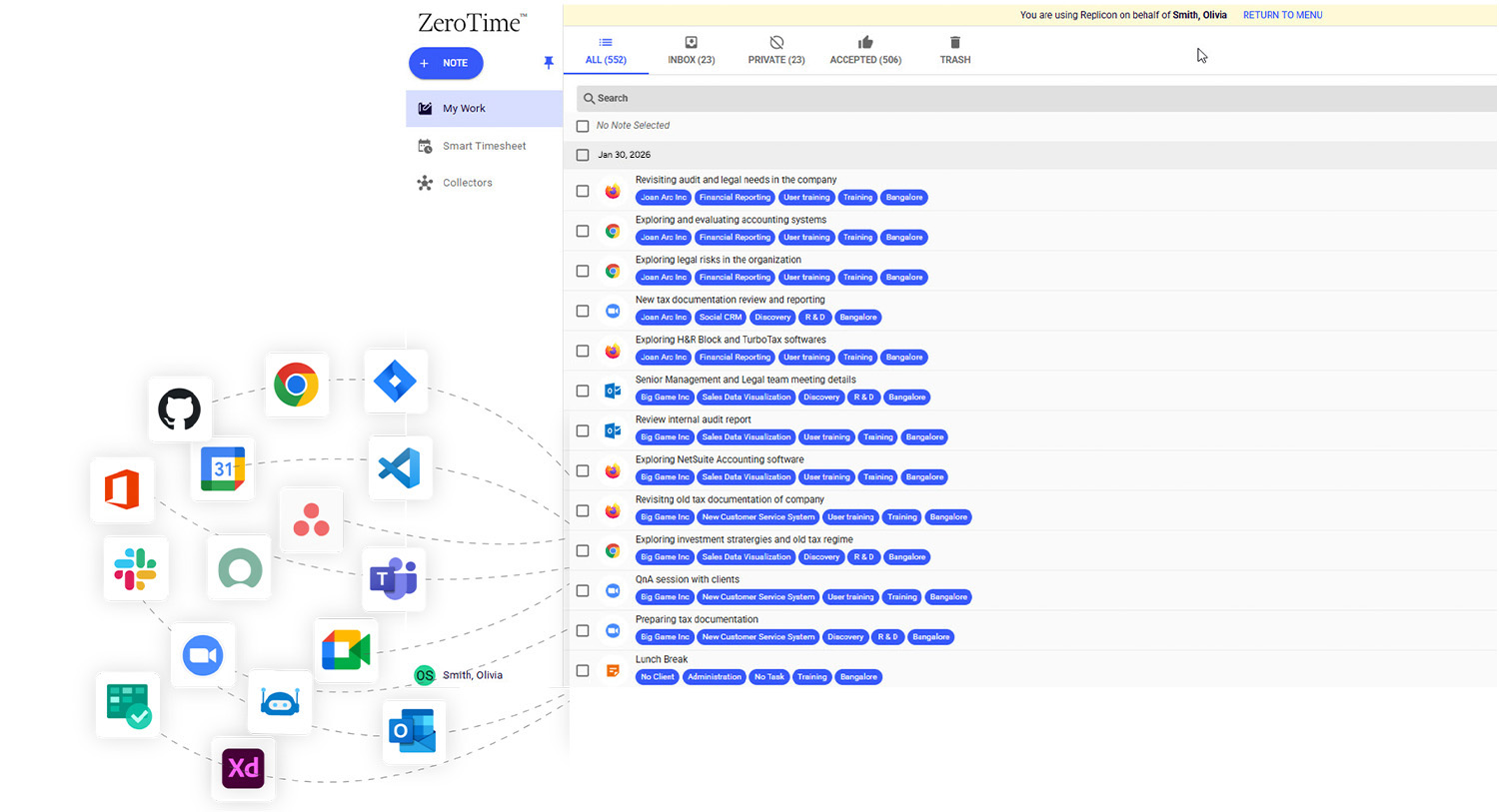The height and width of the screenshot is (812, 1499).
Task: Click New Customer Service System tag on QnA session
Action: (x=758, y=597)
